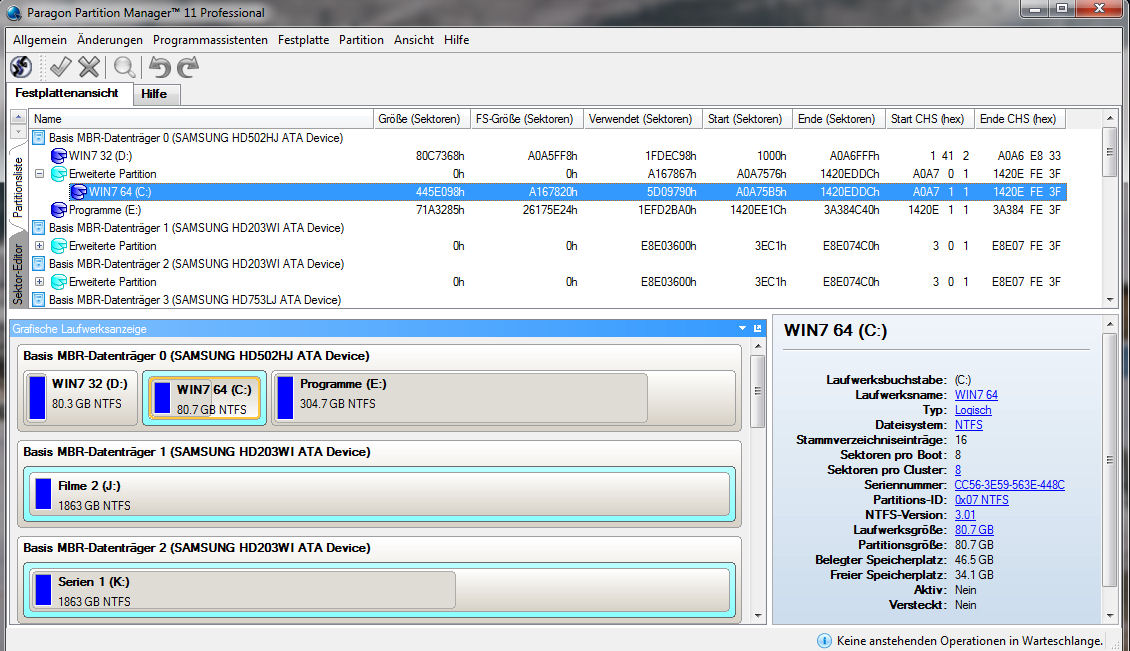
Task: Open the Änderungen menu
Action: pos(110,40)
